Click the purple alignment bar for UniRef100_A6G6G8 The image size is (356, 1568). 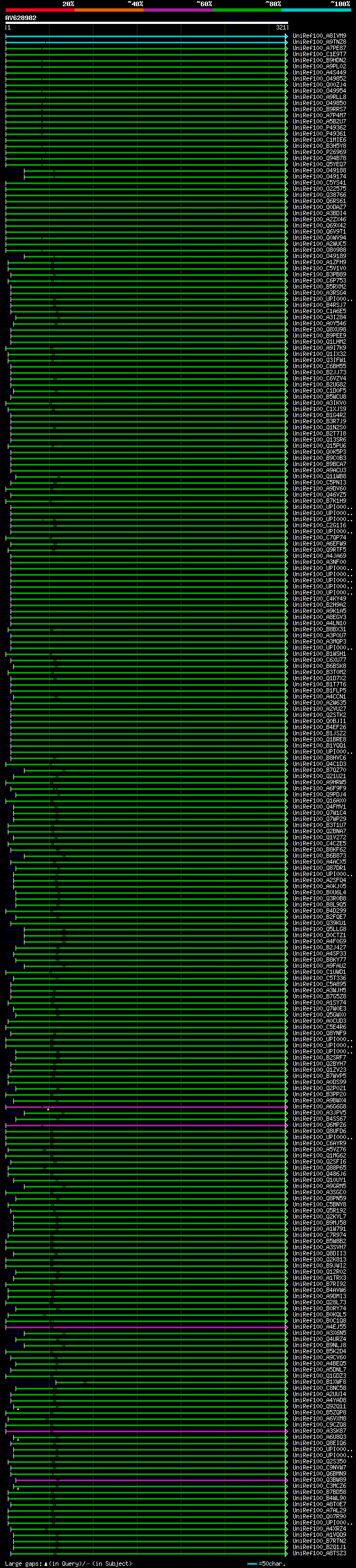click(x=146, y=1106)
